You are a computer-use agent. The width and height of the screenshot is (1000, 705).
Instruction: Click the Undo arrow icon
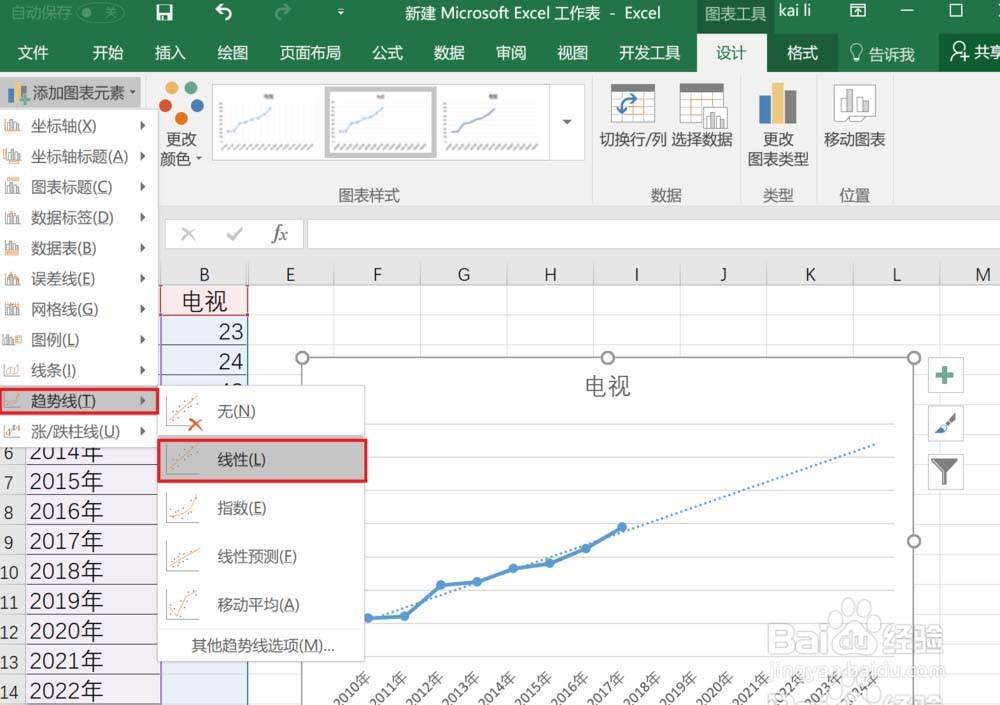[x=223, y=12]
